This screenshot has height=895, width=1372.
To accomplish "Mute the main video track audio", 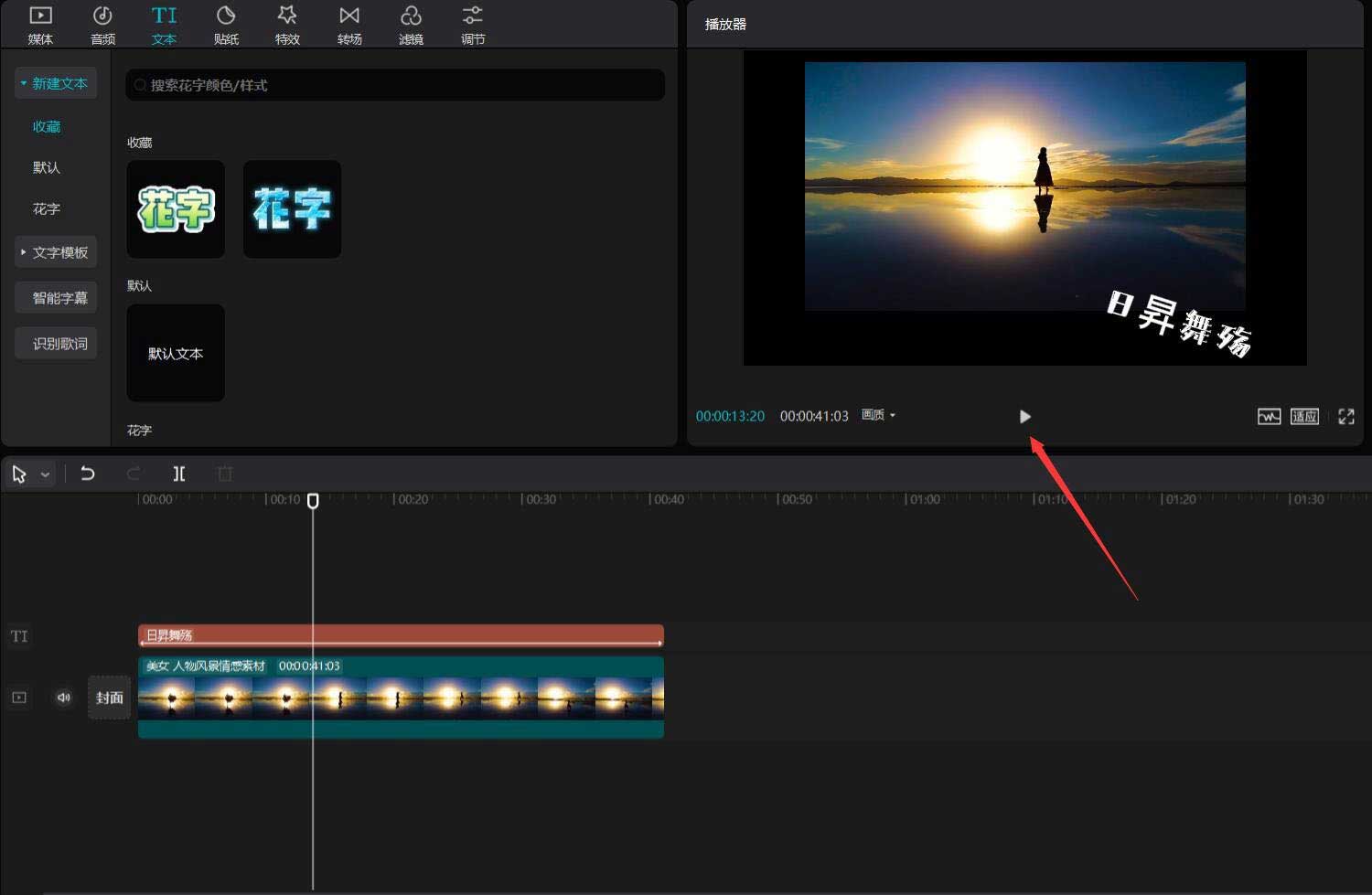I will point(63,698).
